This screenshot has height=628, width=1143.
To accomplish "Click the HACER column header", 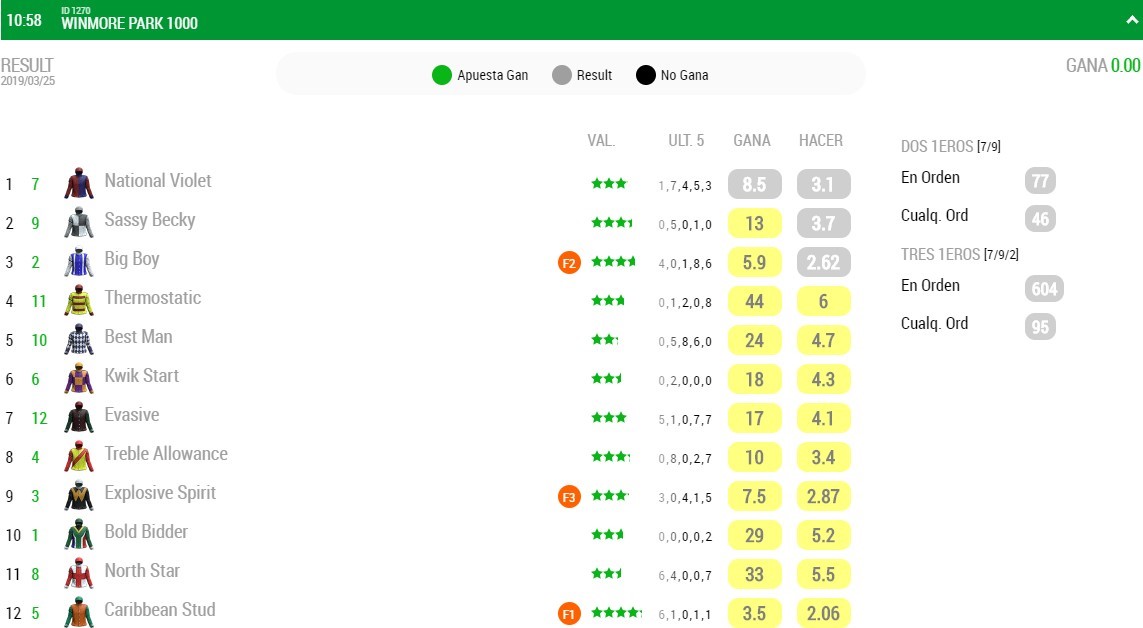I will tap(821, 141).
